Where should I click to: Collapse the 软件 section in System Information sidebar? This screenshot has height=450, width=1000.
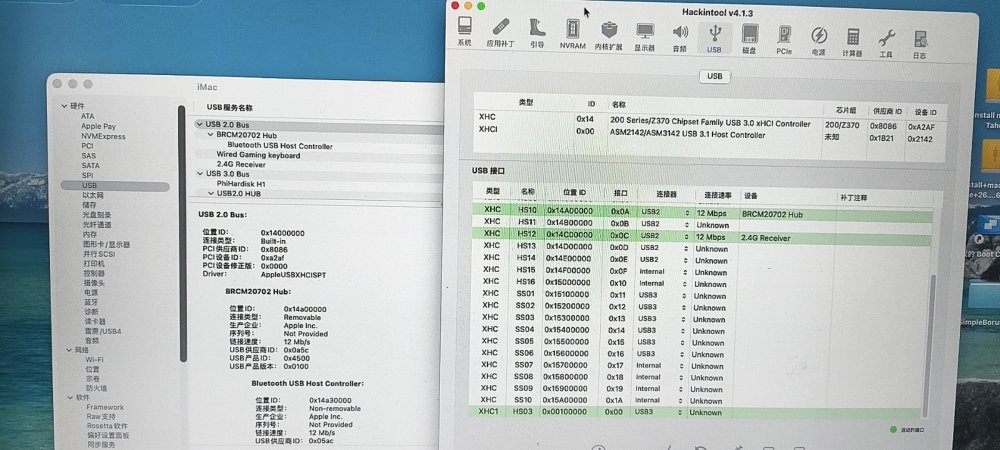coord(70,397)
